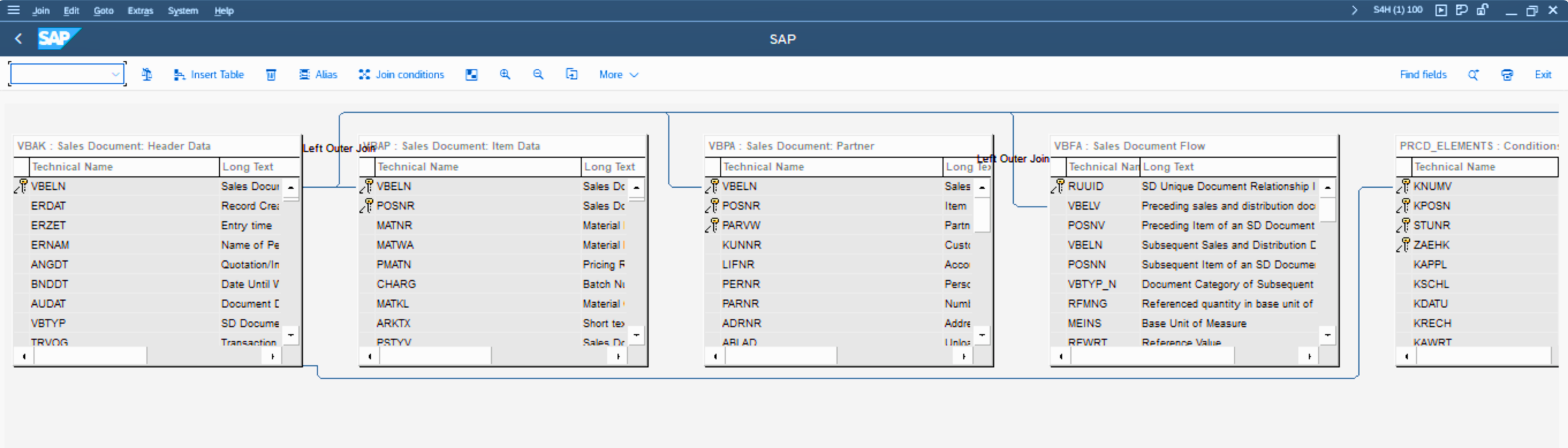Image resolution: width=1568 pixels, height=448 pixels.
Task: Zoom in on the join diagram
Action: tap(504, 74)
